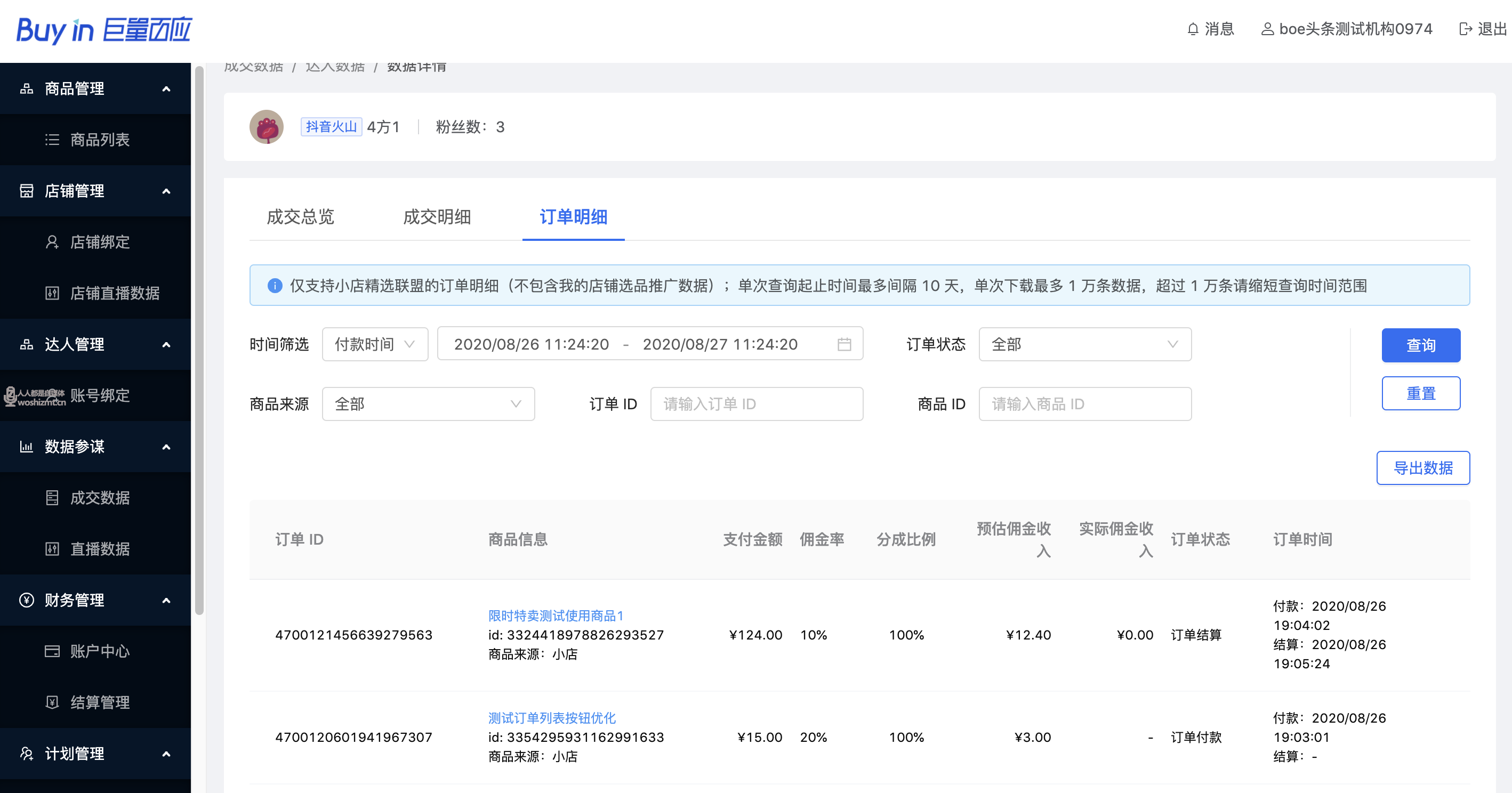Screen dimensions: 1512x793
Task: Click the 结算管理 icon
Action: [52, 703]
